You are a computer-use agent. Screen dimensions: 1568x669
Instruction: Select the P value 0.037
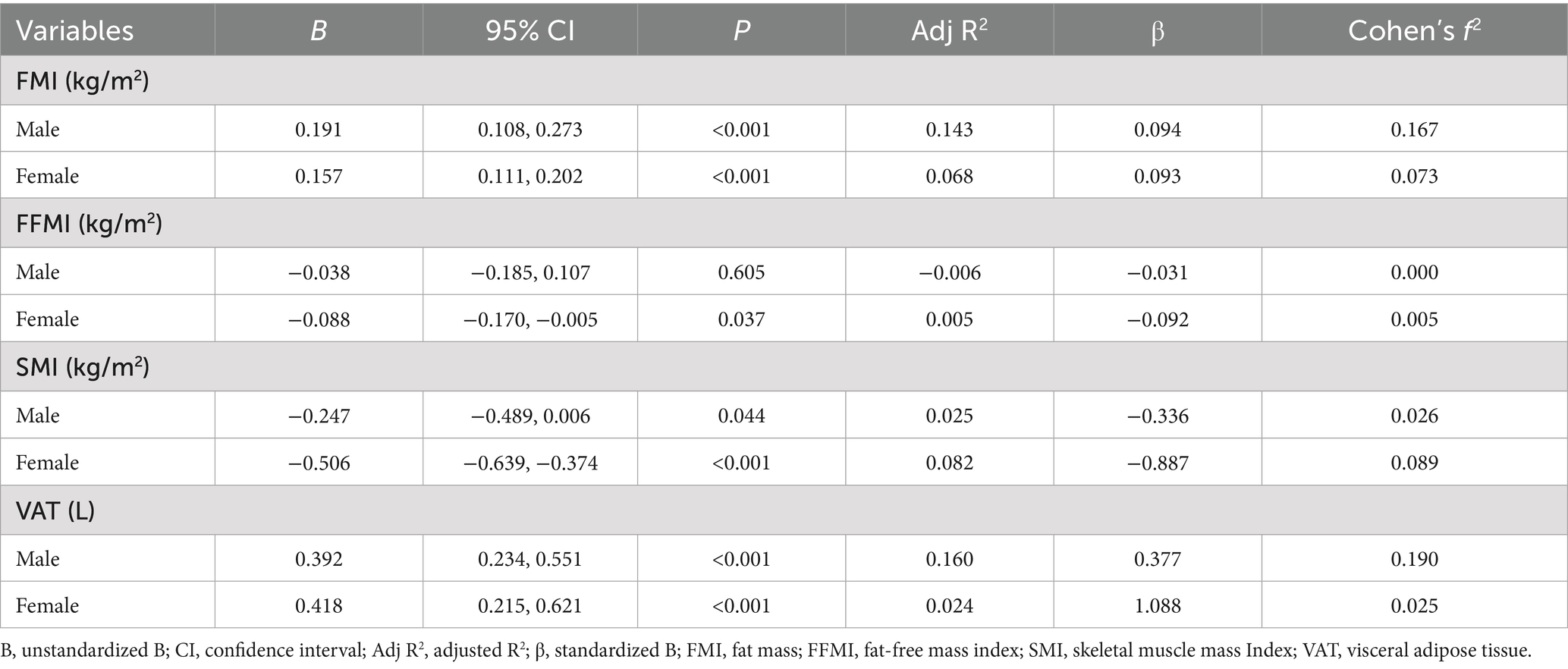click(x=741, y=319)
